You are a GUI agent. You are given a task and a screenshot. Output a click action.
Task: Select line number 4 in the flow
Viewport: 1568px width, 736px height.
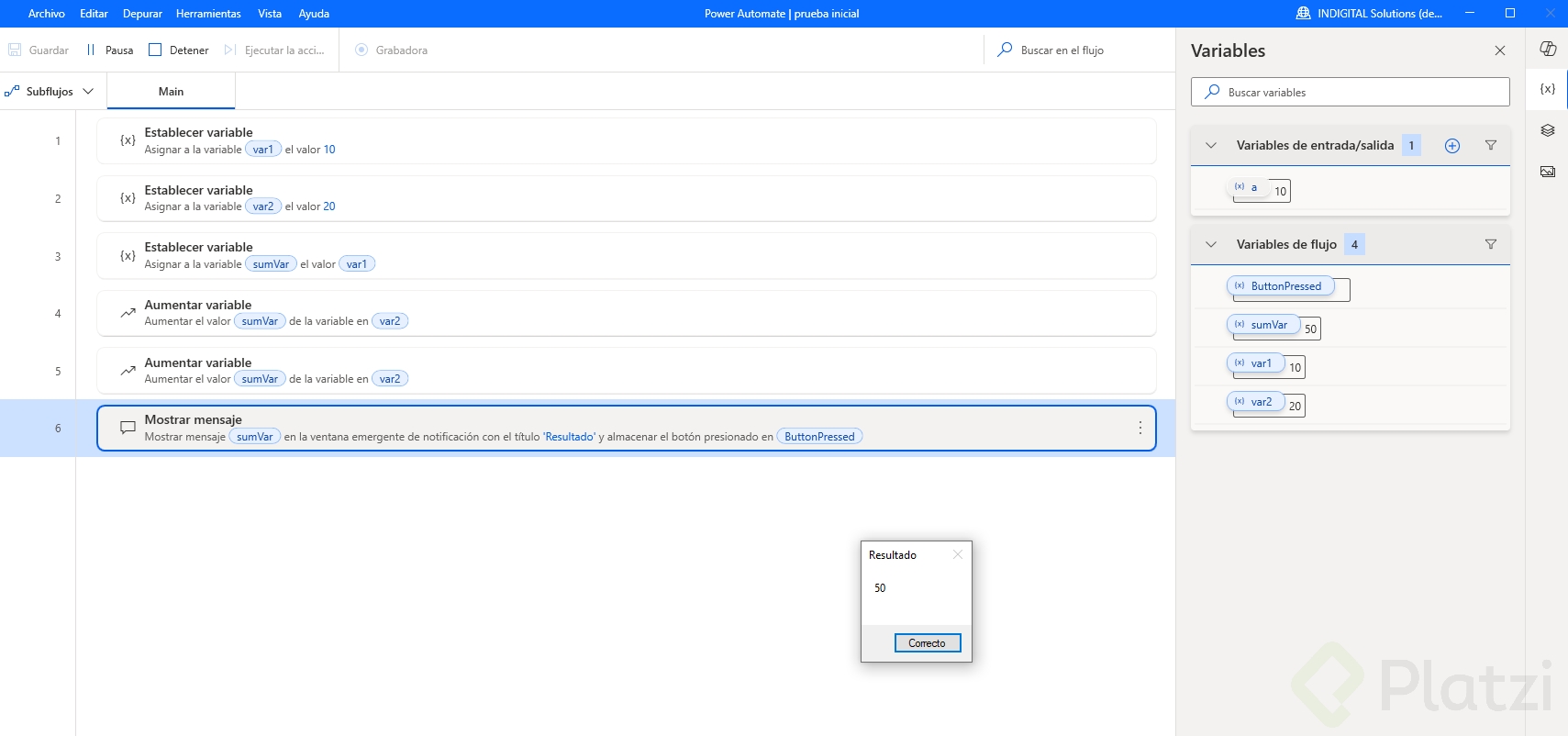click(x=58, y=314)
